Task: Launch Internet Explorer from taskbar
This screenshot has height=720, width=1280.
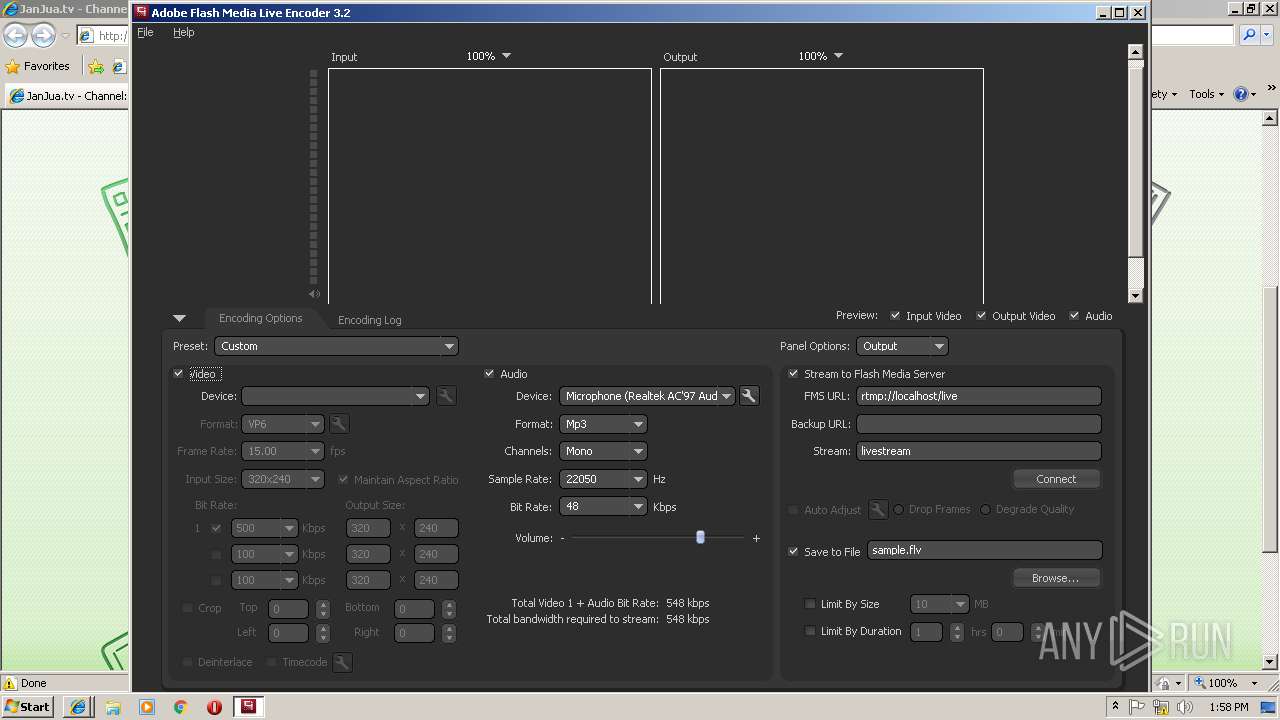Action: coord(78,707)
